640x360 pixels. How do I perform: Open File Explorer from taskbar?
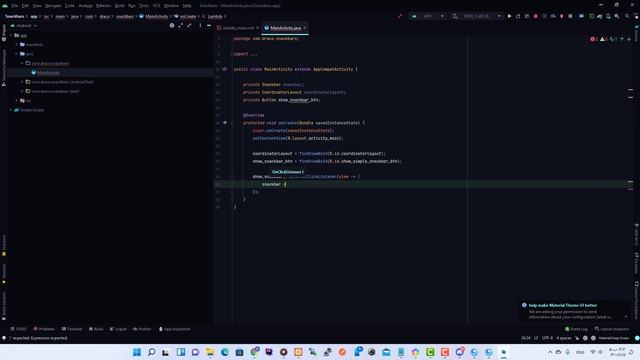tap(210, 352)
